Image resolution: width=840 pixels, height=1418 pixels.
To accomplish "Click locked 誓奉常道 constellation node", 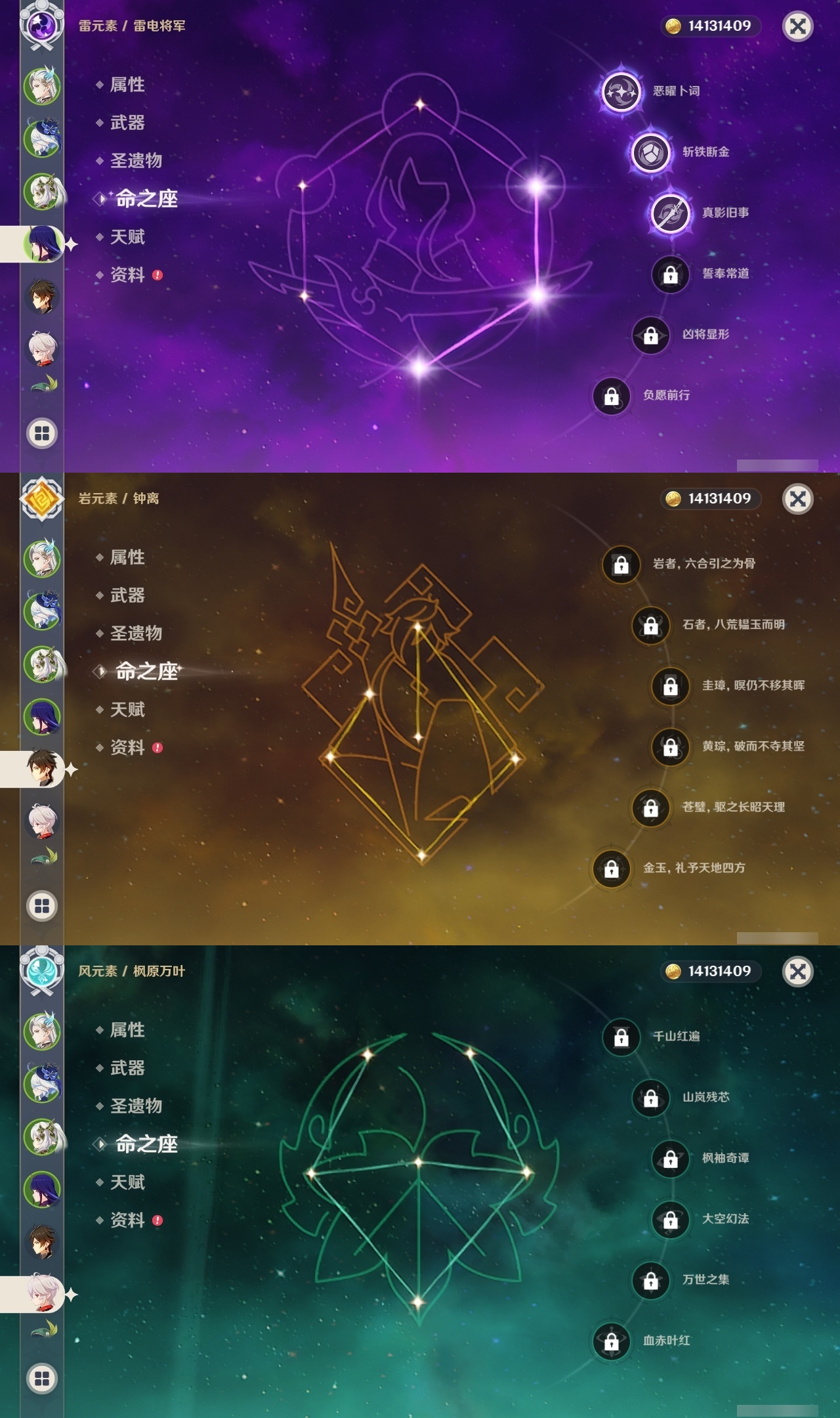I will 670,274.
